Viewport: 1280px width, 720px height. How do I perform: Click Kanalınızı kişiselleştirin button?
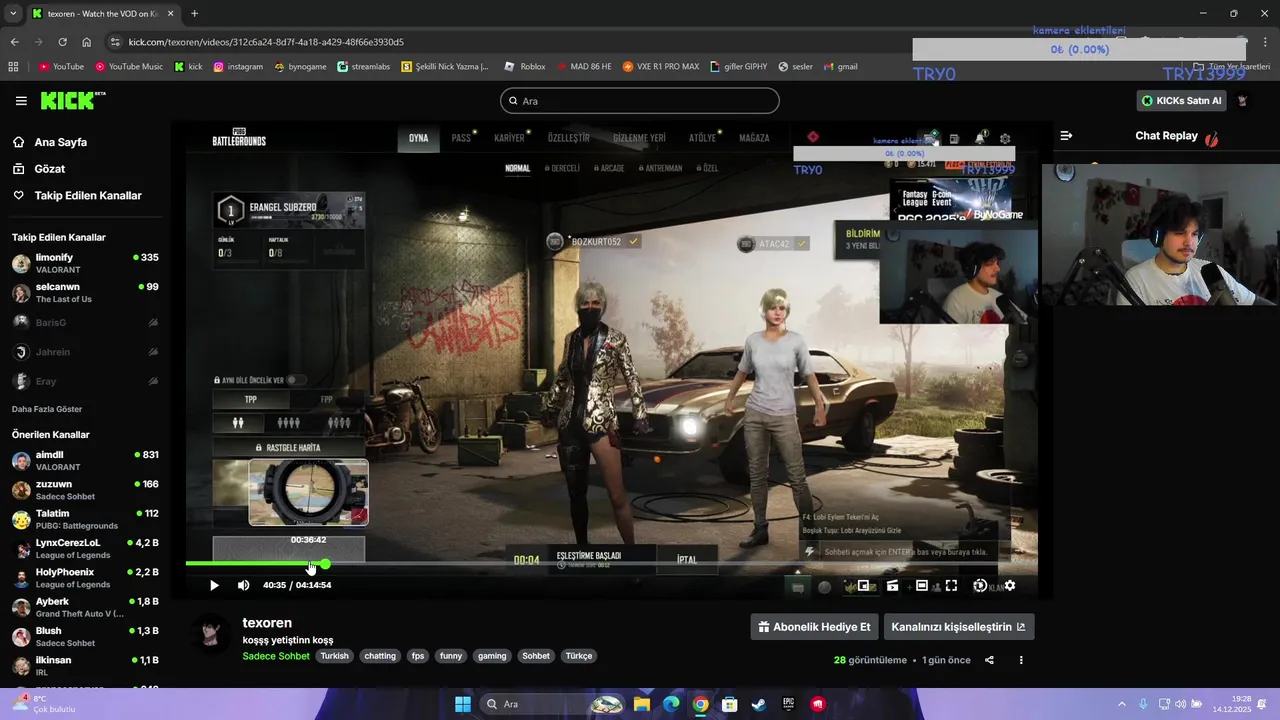(958, 627)
